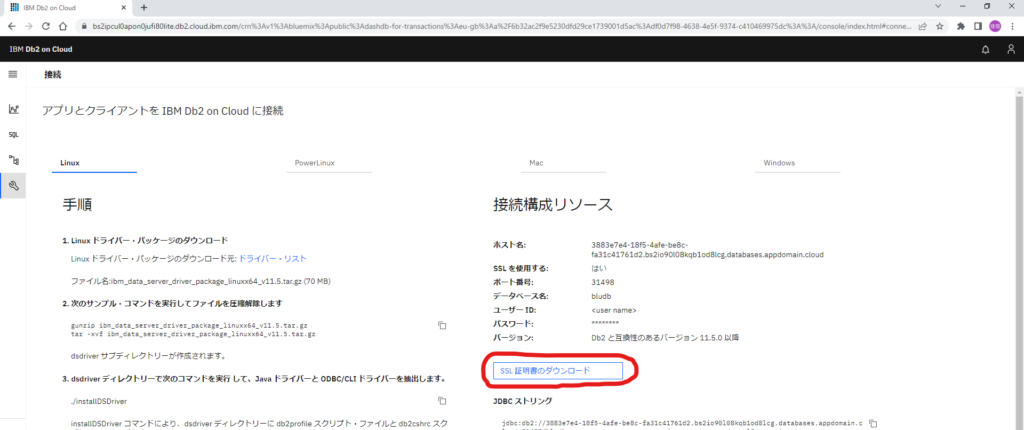1024x430 pixels.
Task: Click the gunzip command line
Action: click(189, 325)
